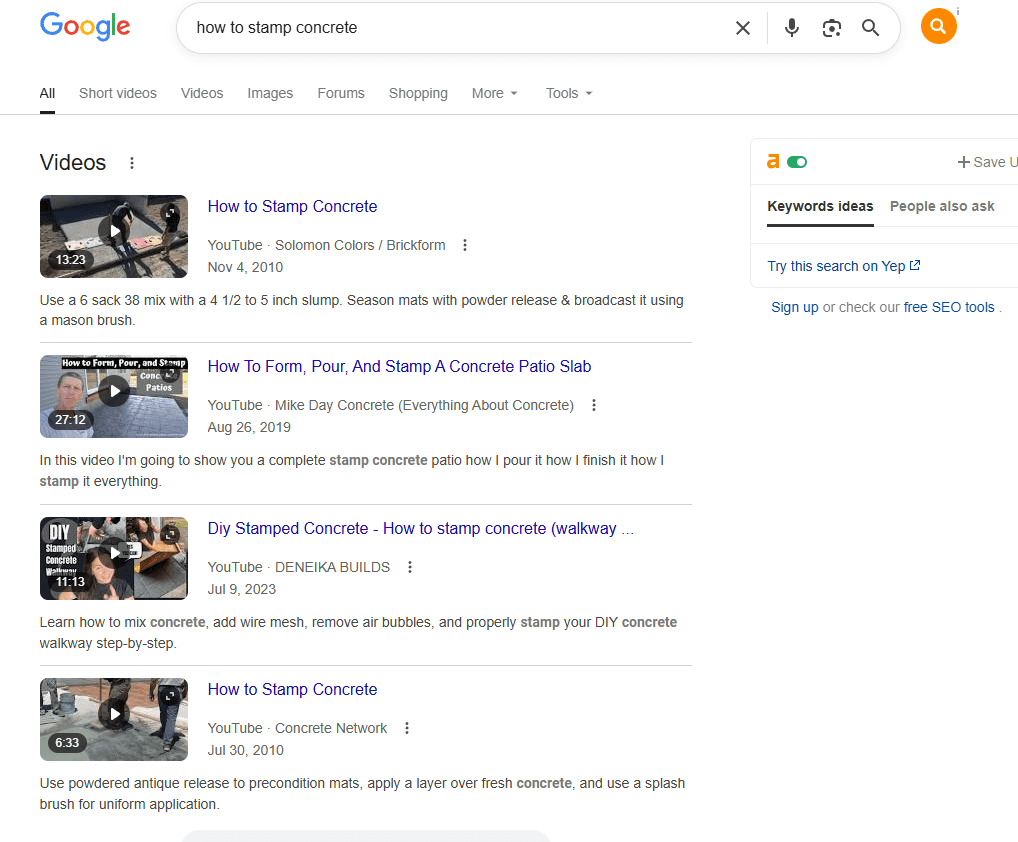Toggle the green Ahrefs toolbar switch
1018x842 pixels.
797,162
